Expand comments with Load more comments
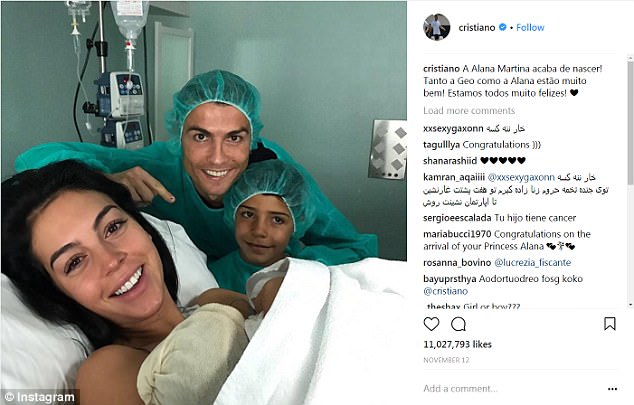Viewport: 634px width, 405px height. [469, 110]
